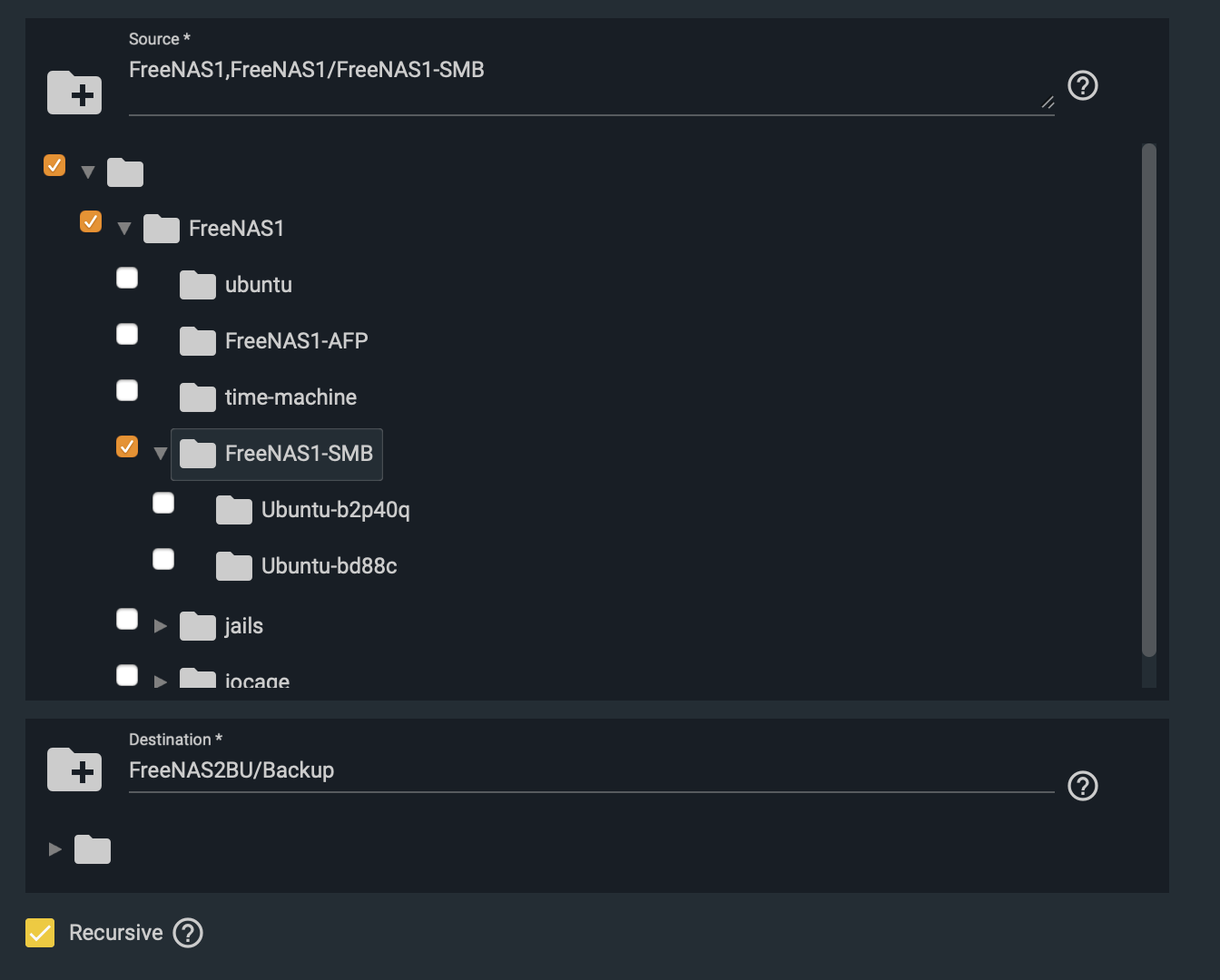Click the Source folder-plus browse icon
Screen dimensions: 1220x980
pyautogui.click(x=74, y=93)
